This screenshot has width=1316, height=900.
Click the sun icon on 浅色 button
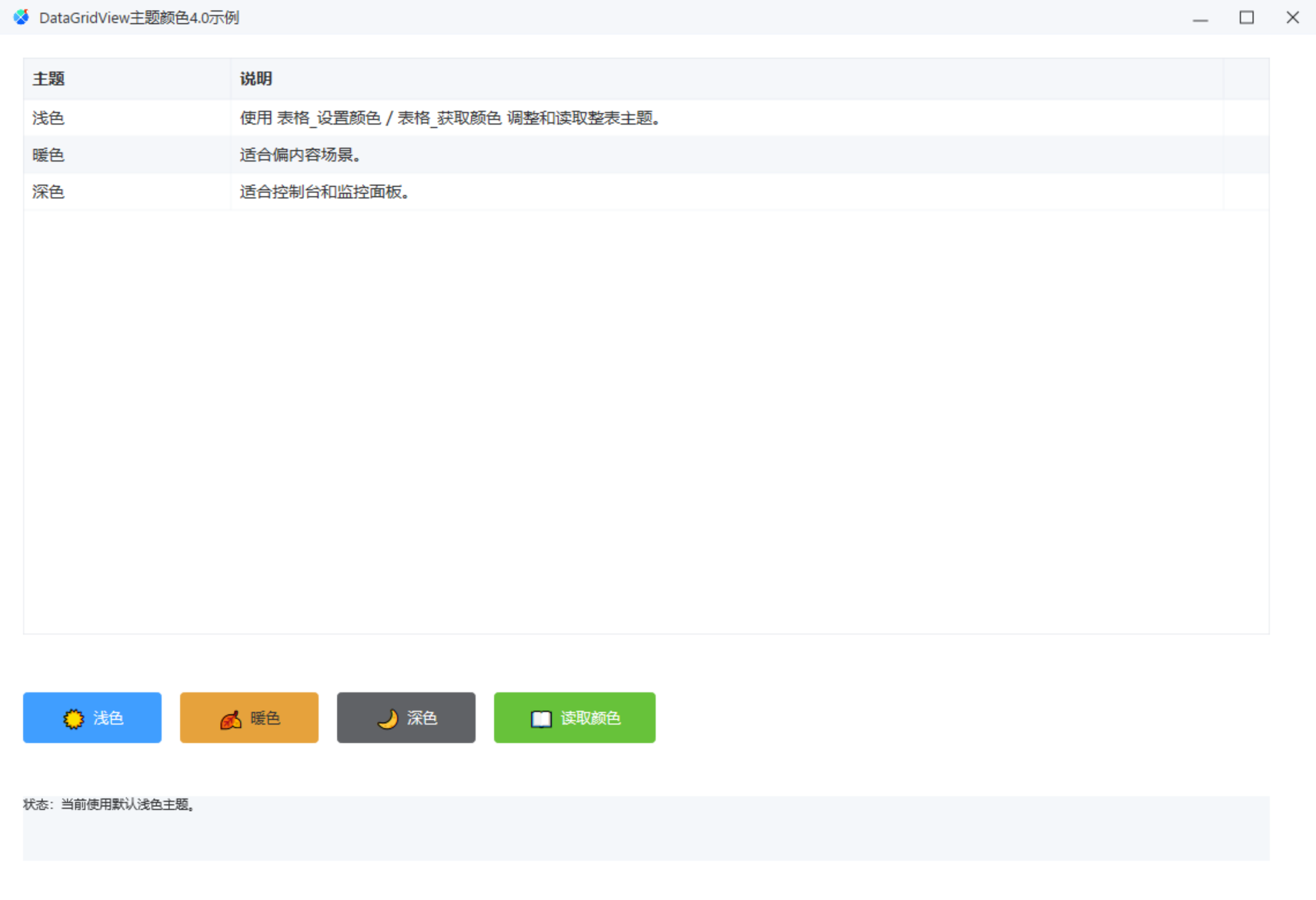pyautogui.click(x=74, y=718)
